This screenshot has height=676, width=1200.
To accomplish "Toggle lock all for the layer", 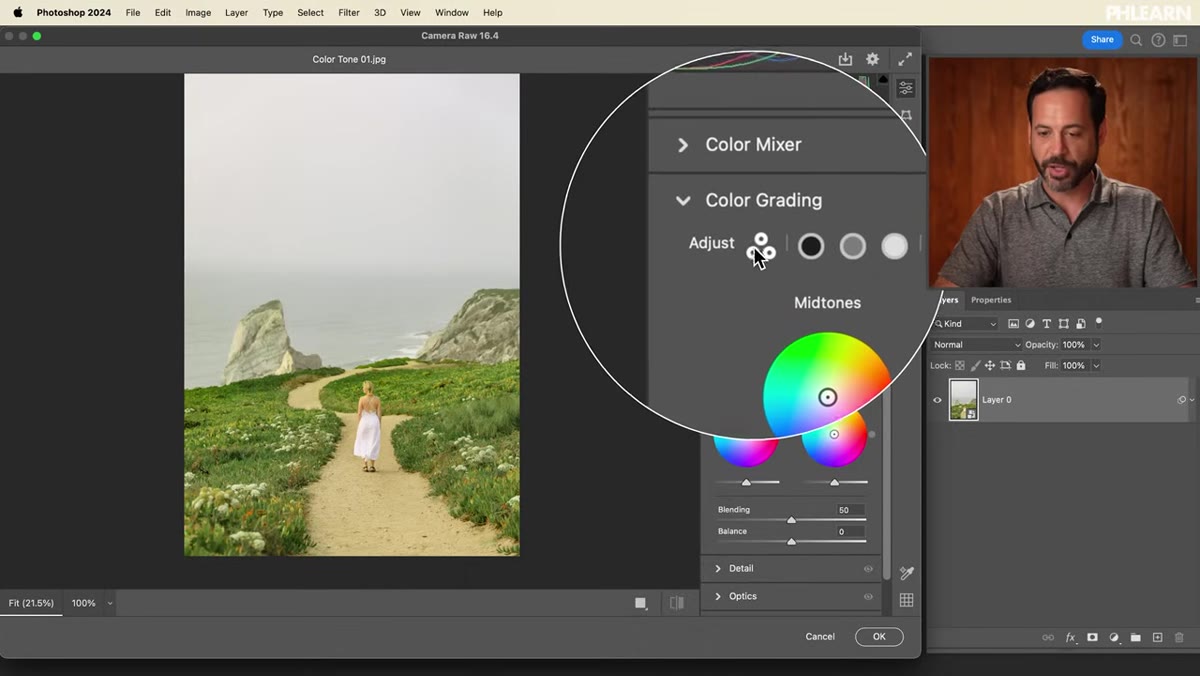I will (x=1021, y=366).
